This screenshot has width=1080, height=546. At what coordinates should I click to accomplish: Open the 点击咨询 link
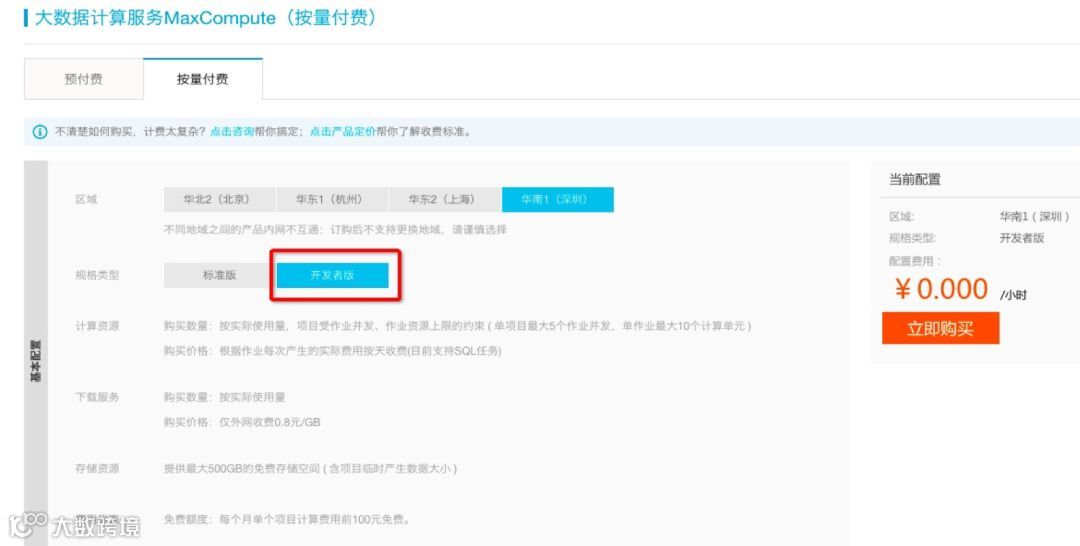click(x=232, y=132)
